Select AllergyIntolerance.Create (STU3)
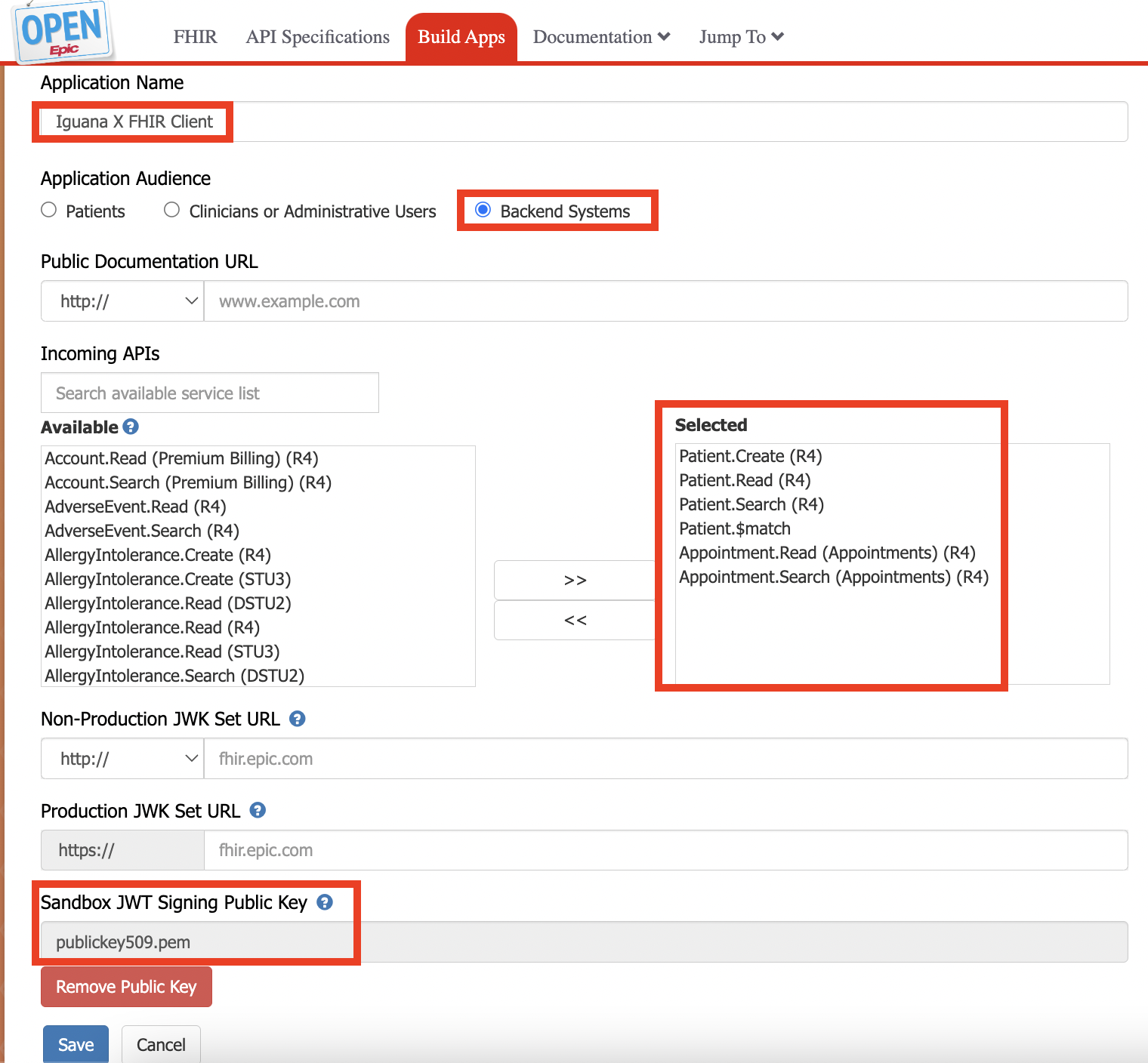Image resolution: width=1148 pixels, height=1063 pixels. [x=258, y=579]
